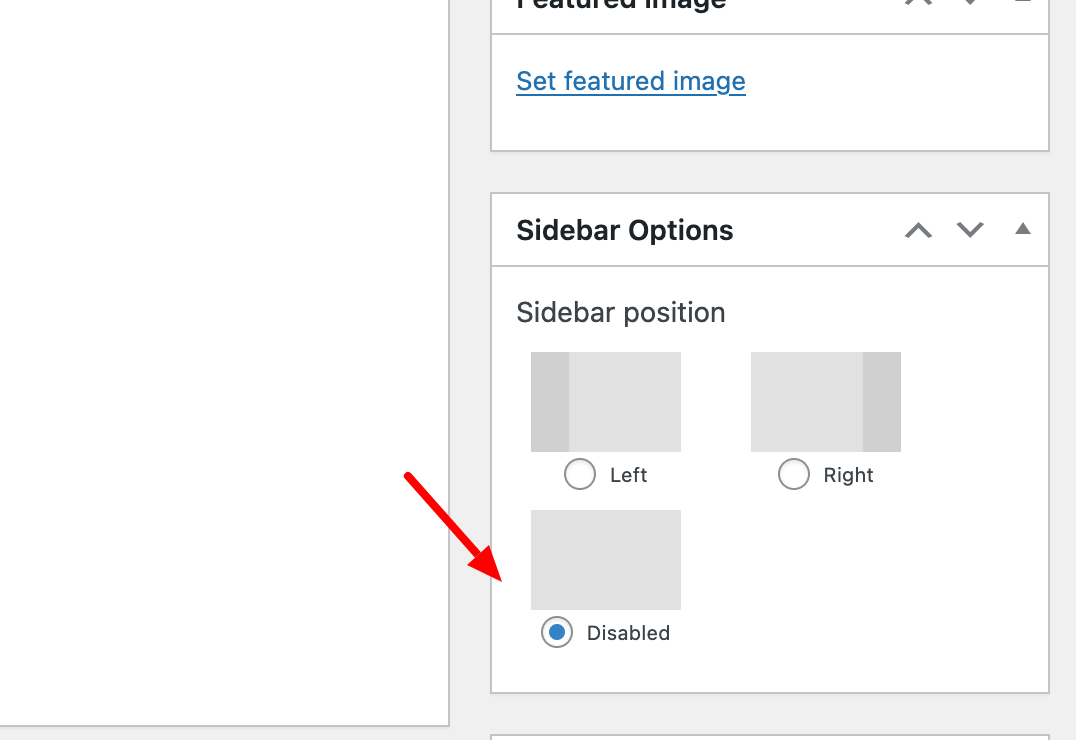The image size is (1076, 740).
Task: Move the Sidebar Options panel down
Action: coord(970,231)
